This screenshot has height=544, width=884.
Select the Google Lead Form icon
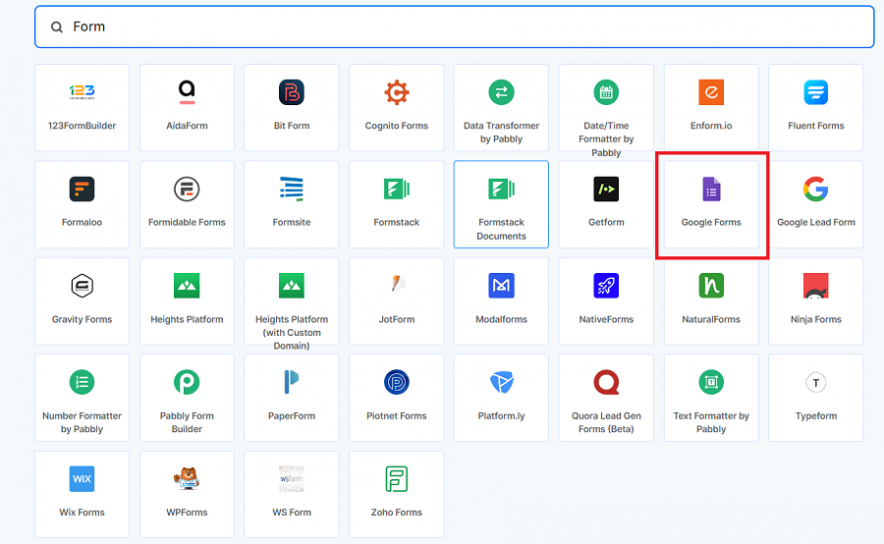pos(816,189)
